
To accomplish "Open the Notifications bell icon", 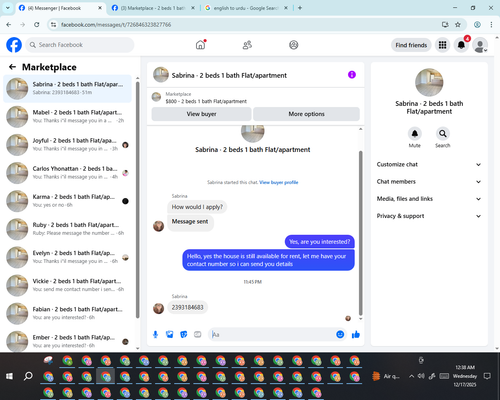I will click(461, 45).
